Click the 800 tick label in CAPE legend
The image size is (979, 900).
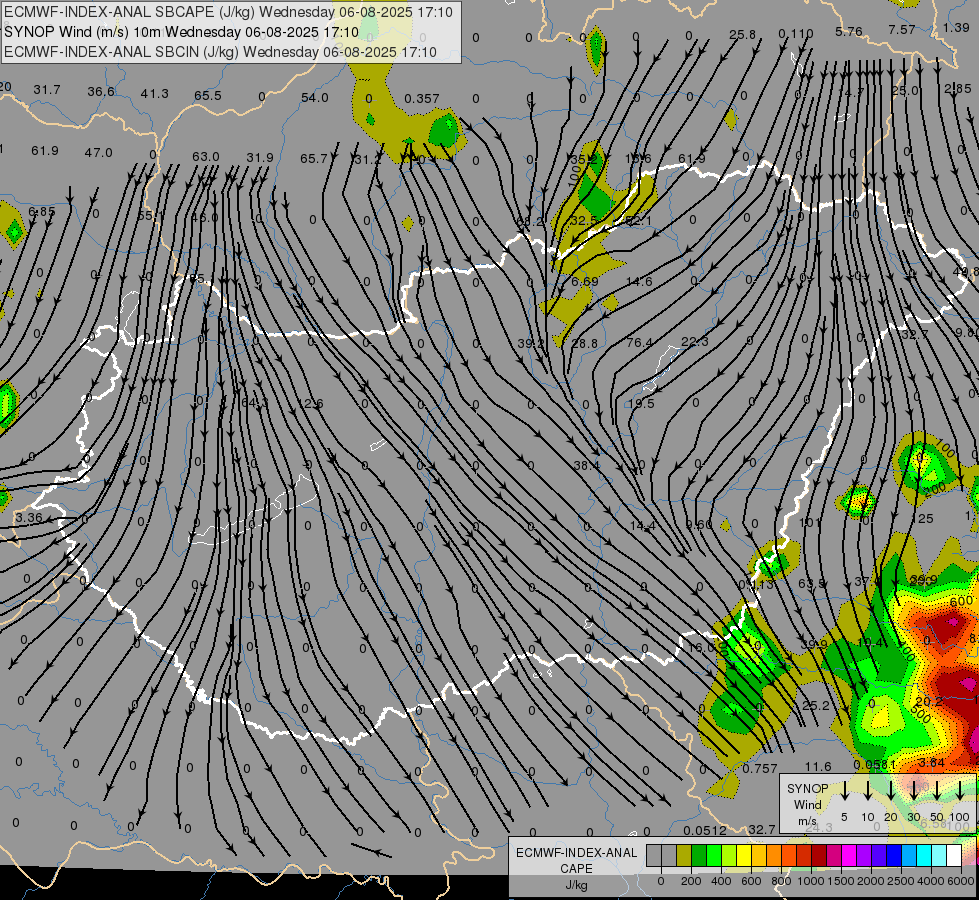(781, 881)
